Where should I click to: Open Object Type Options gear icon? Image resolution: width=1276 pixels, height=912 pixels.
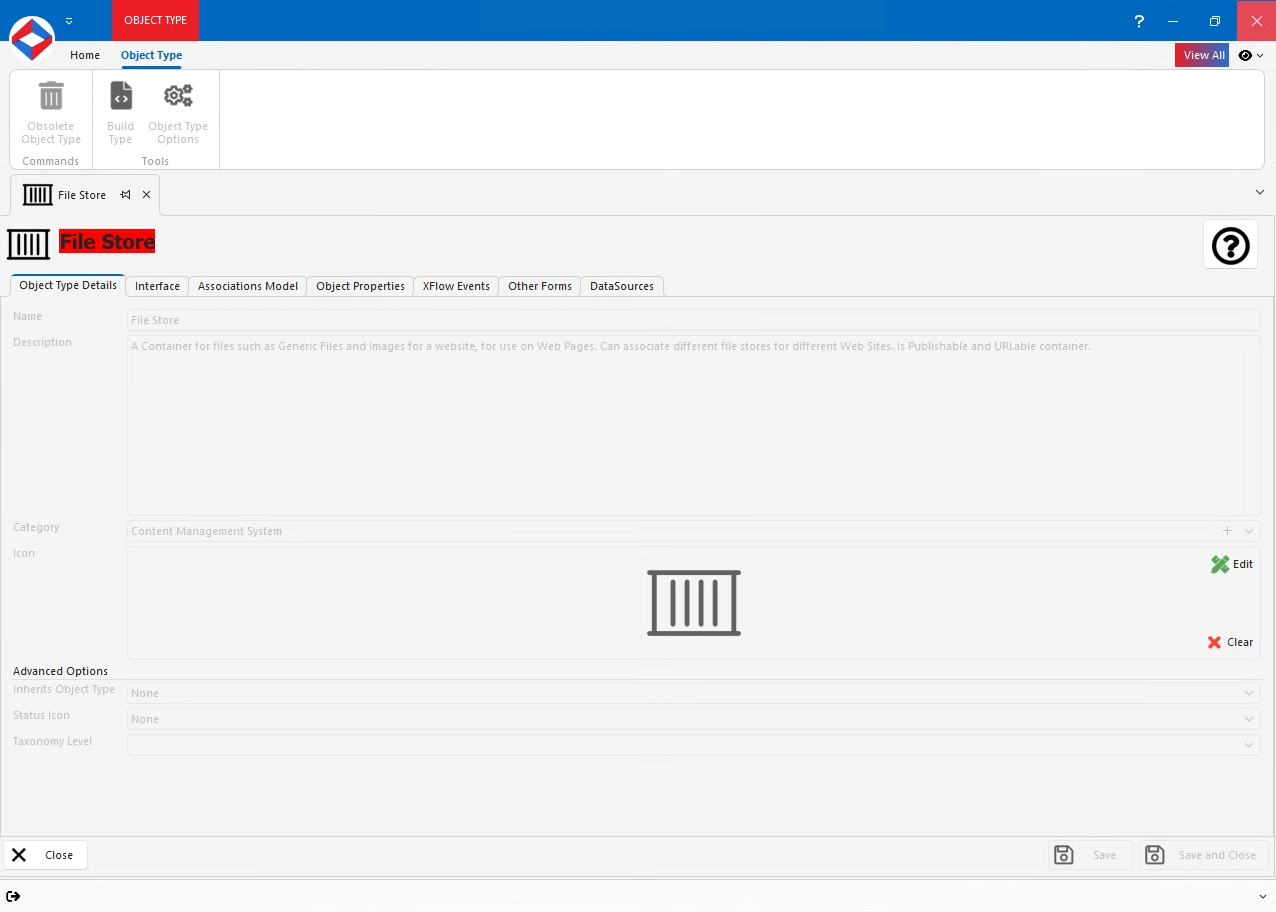(178, 95)
